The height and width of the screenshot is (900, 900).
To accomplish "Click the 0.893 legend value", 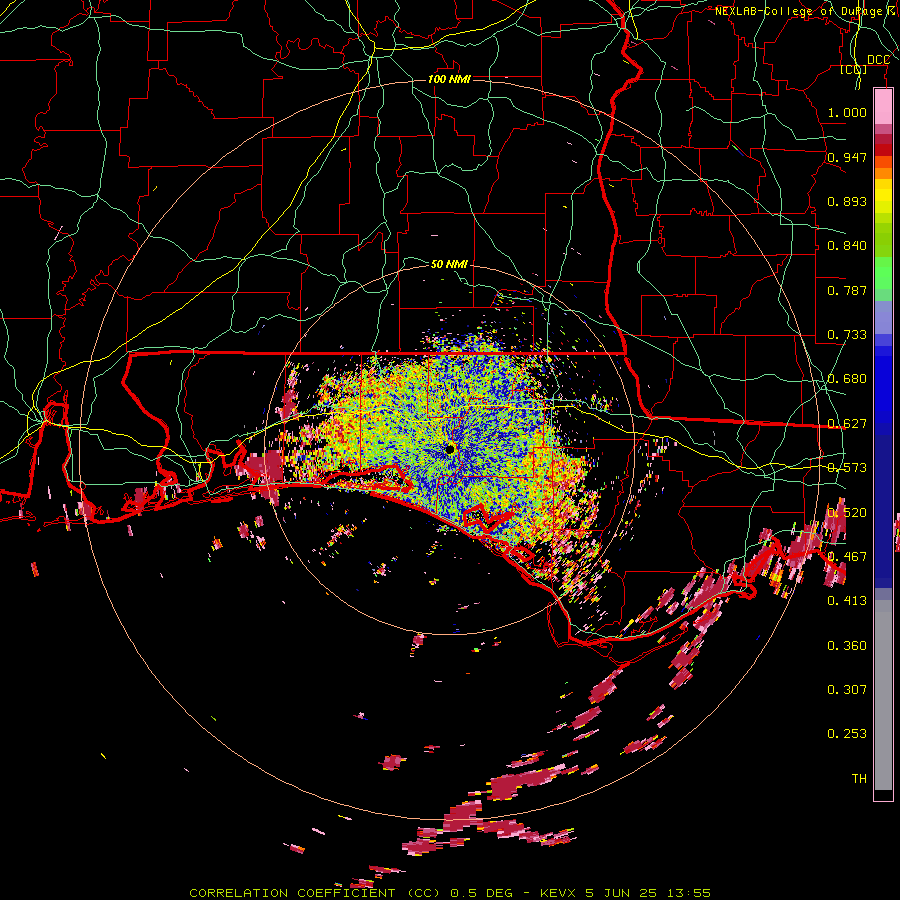I will 847,201.
